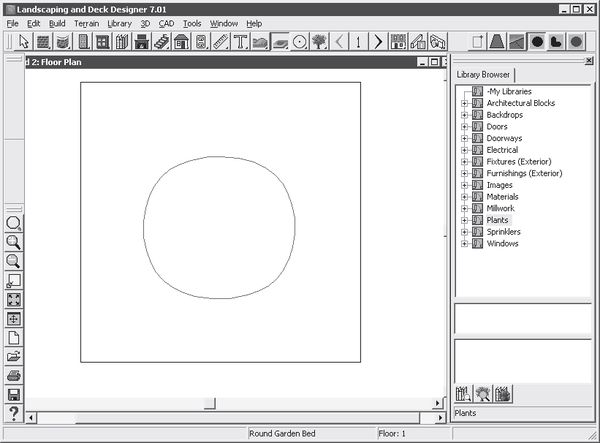Select Materials in the library tree
The image size is (600, 443).
[x=504, y=197]
